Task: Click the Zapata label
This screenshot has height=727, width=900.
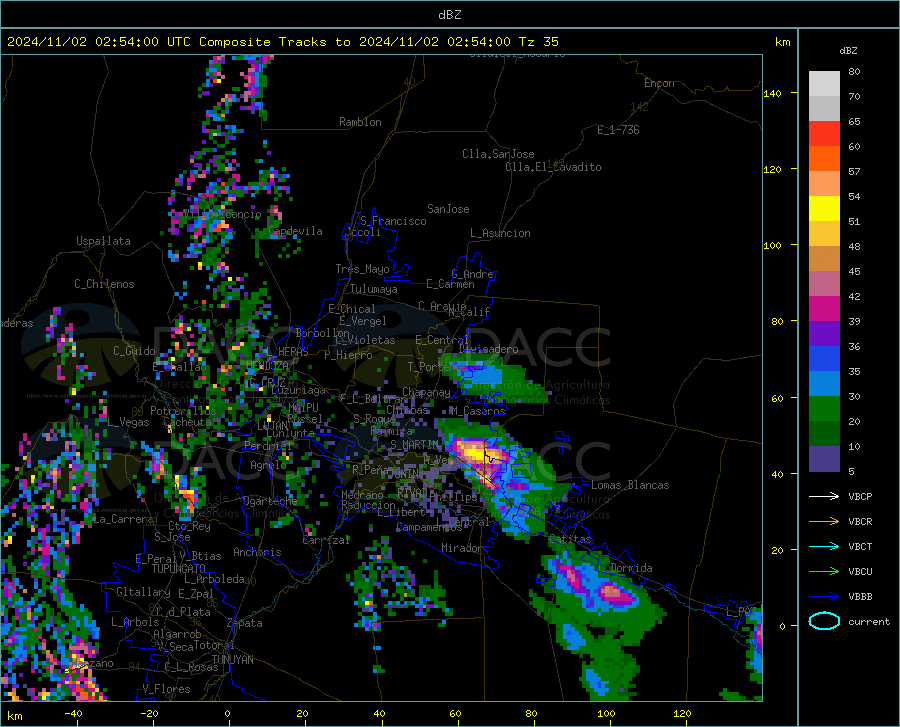Action: pos(245,623)
